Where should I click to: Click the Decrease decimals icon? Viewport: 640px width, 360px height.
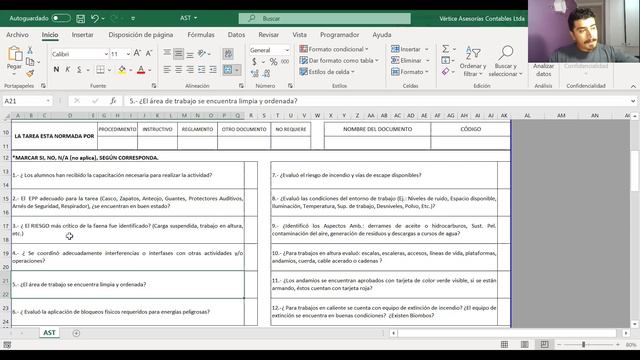(267, 74)
